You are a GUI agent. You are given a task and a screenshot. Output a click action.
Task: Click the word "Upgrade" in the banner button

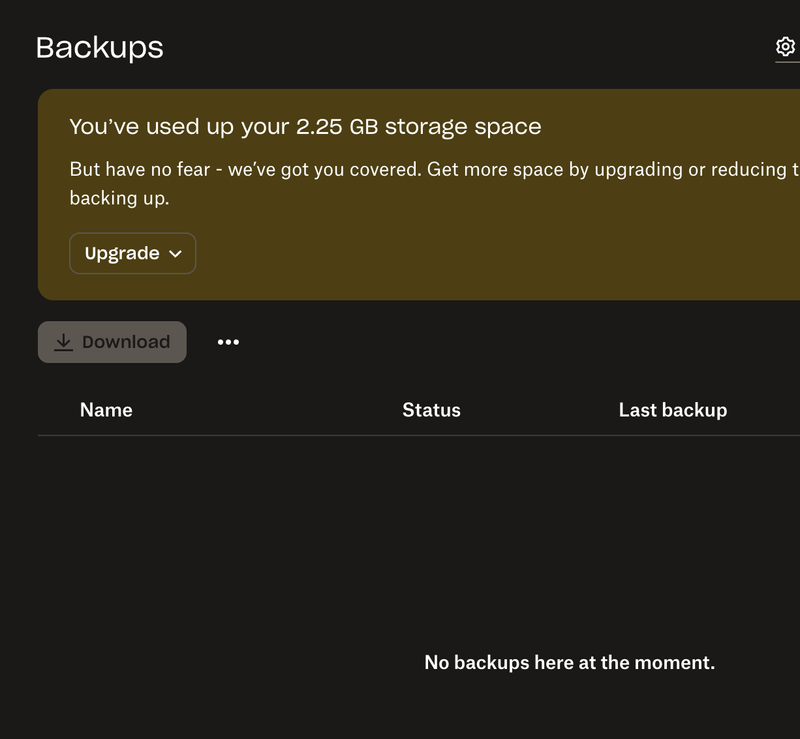coord(122,254)
